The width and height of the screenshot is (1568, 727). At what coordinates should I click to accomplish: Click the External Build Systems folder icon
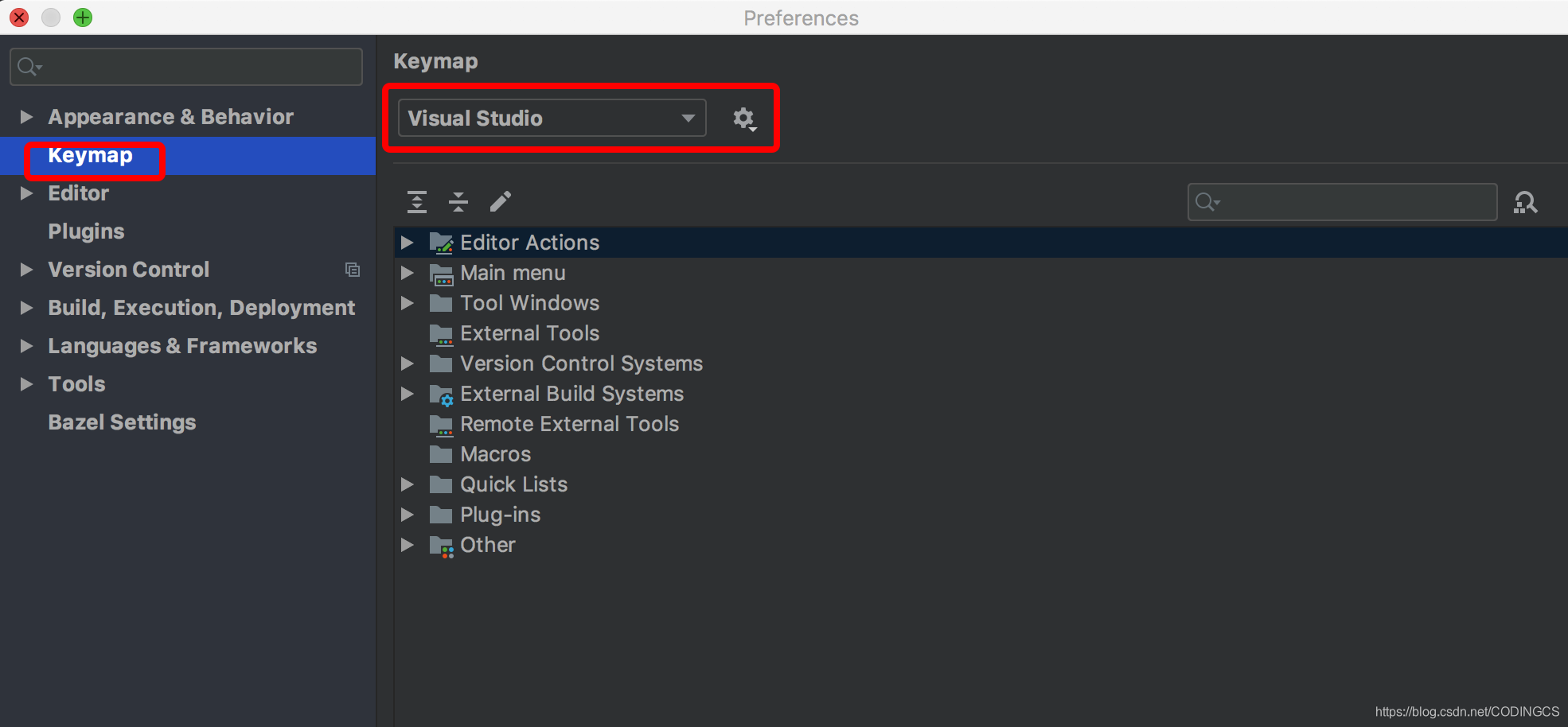[441, 395]
